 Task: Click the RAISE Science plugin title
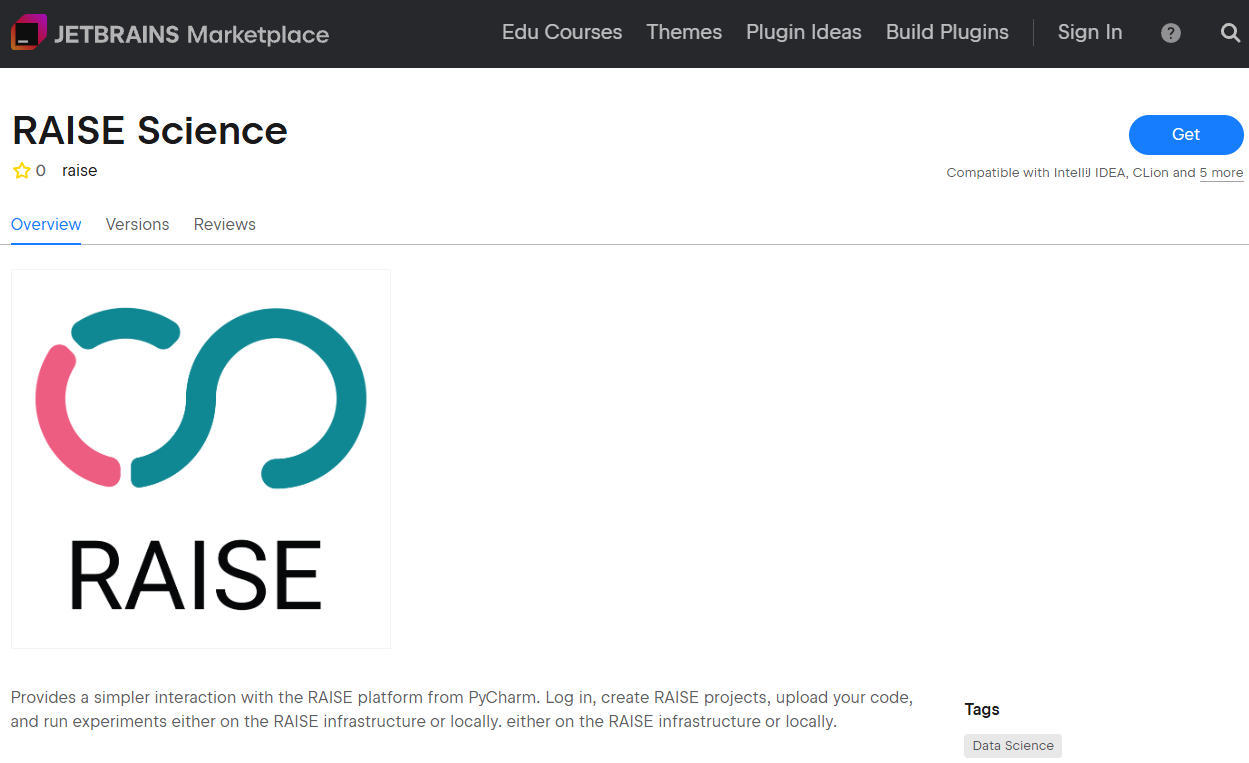[x=150, y=131]
